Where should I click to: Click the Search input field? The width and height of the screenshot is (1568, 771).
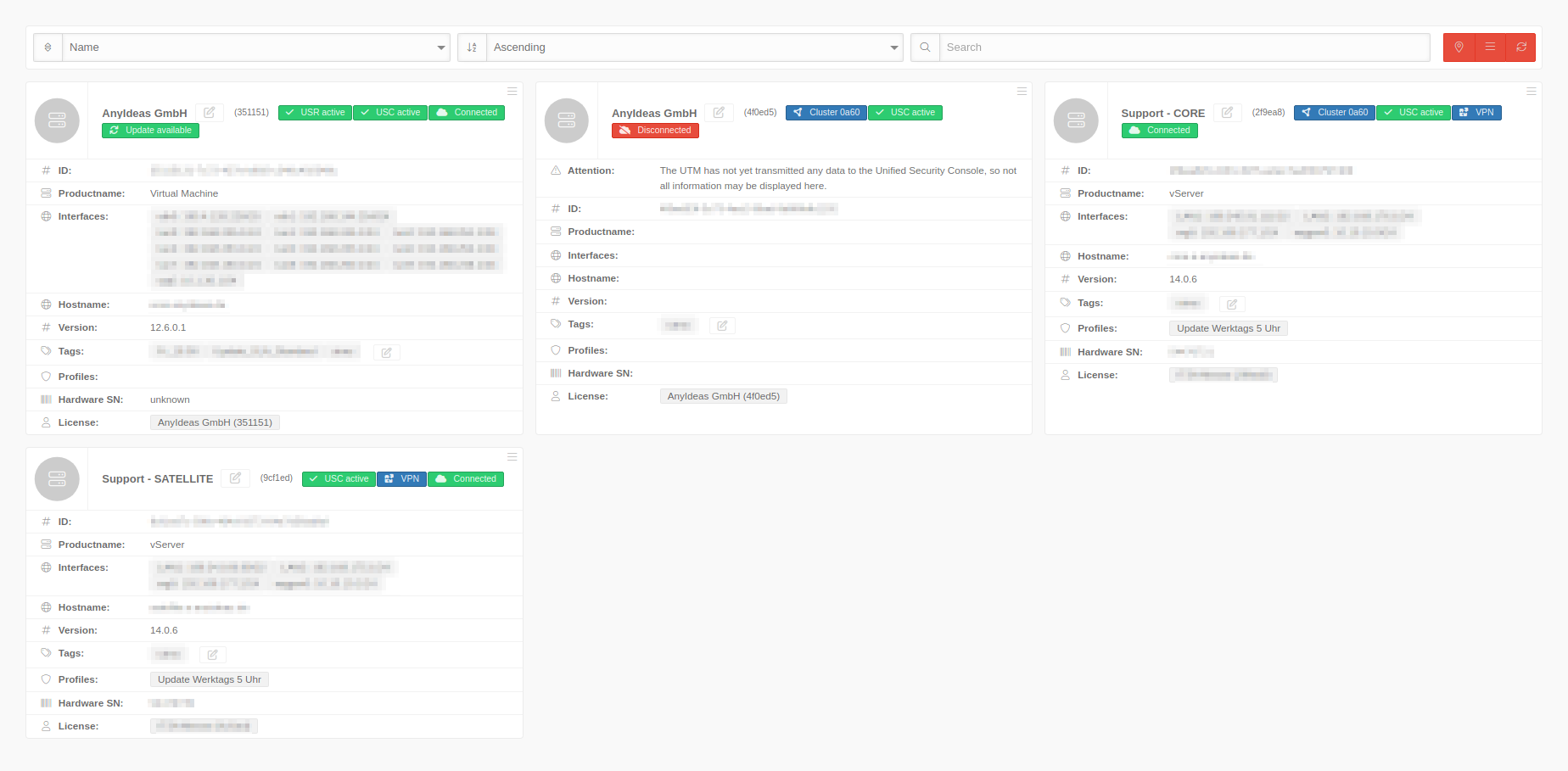pos(1184,47)
